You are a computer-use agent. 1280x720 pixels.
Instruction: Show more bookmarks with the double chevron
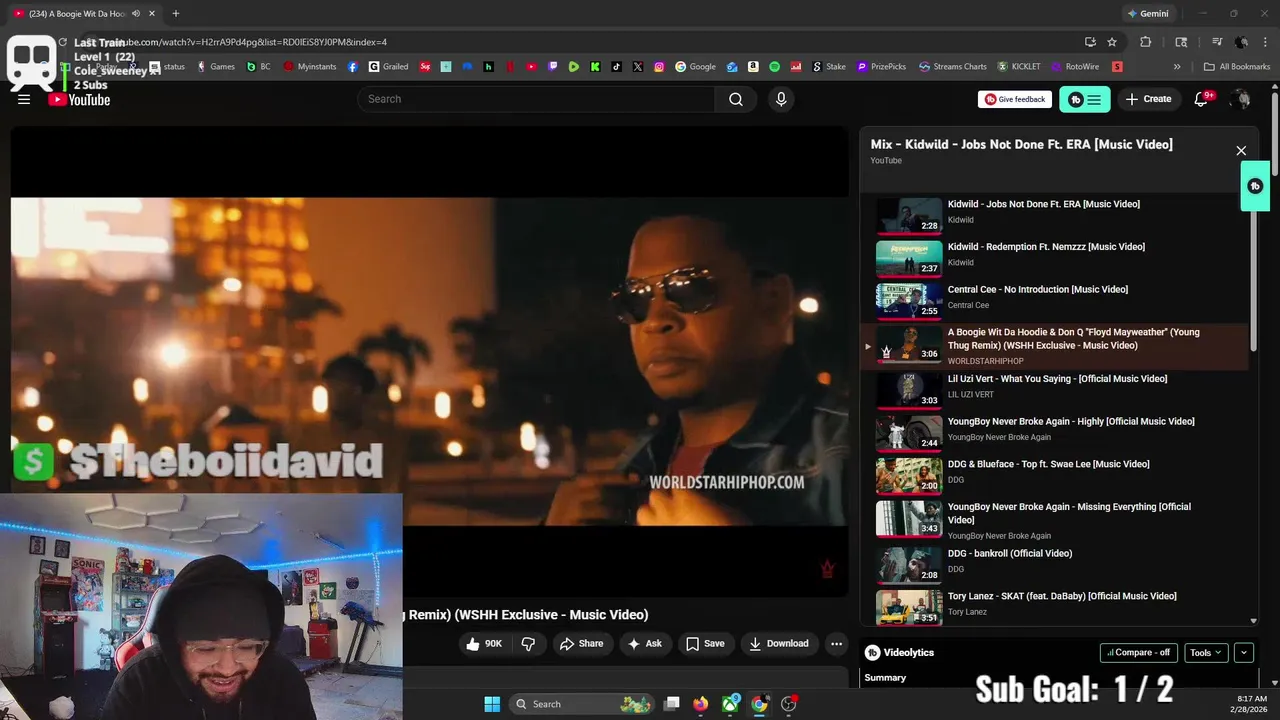point(1177,67)
